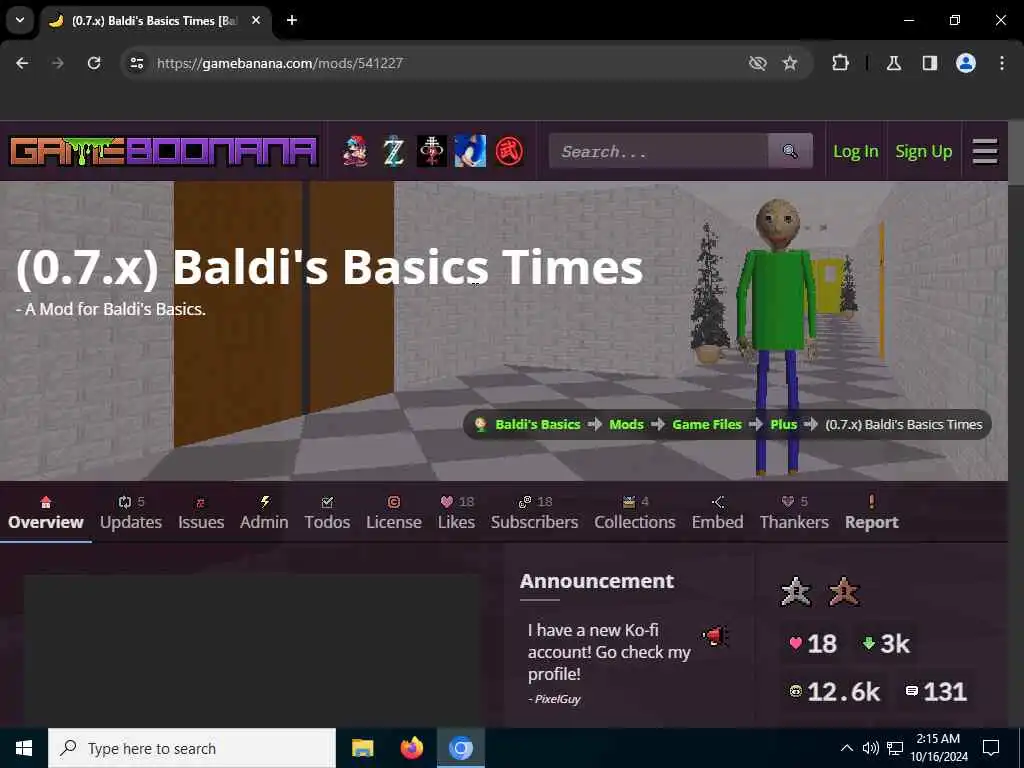Screen dimensions: 1024x768
Task: Click Baldi's Basics breadcrumb link
Action: pos(537,424)
